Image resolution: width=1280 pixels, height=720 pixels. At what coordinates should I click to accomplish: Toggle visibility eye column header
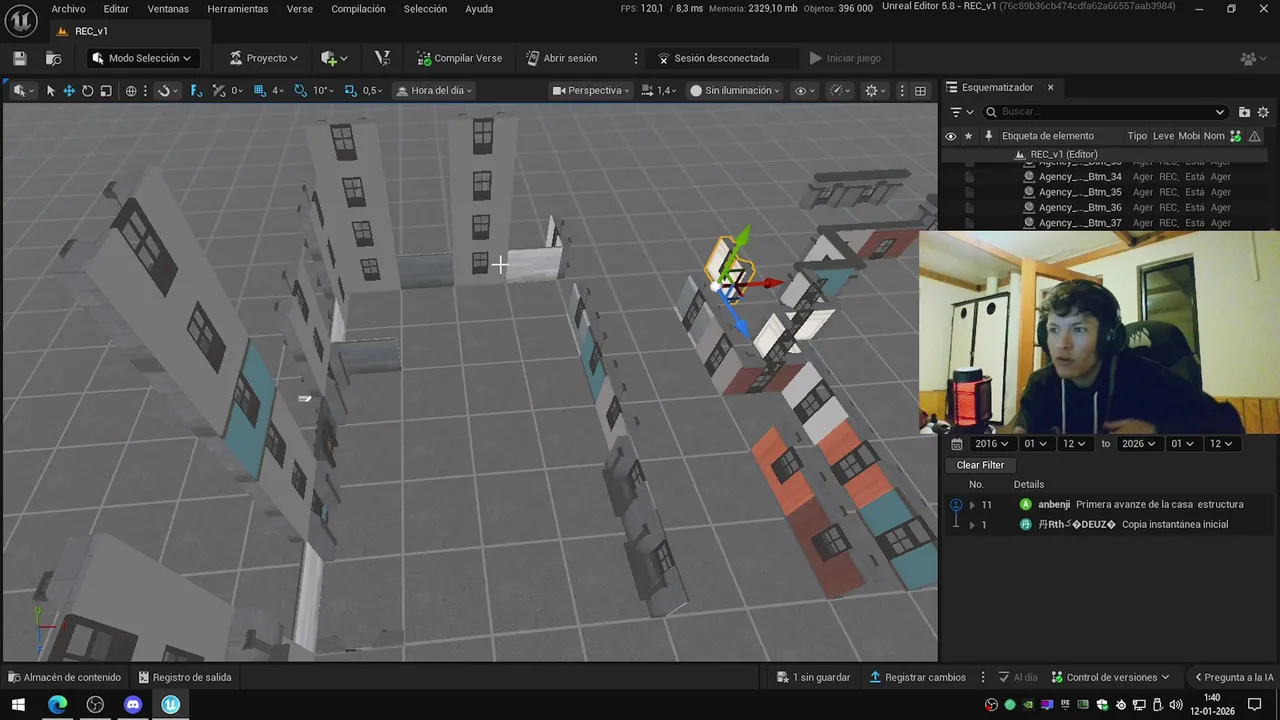pos(950,136)
